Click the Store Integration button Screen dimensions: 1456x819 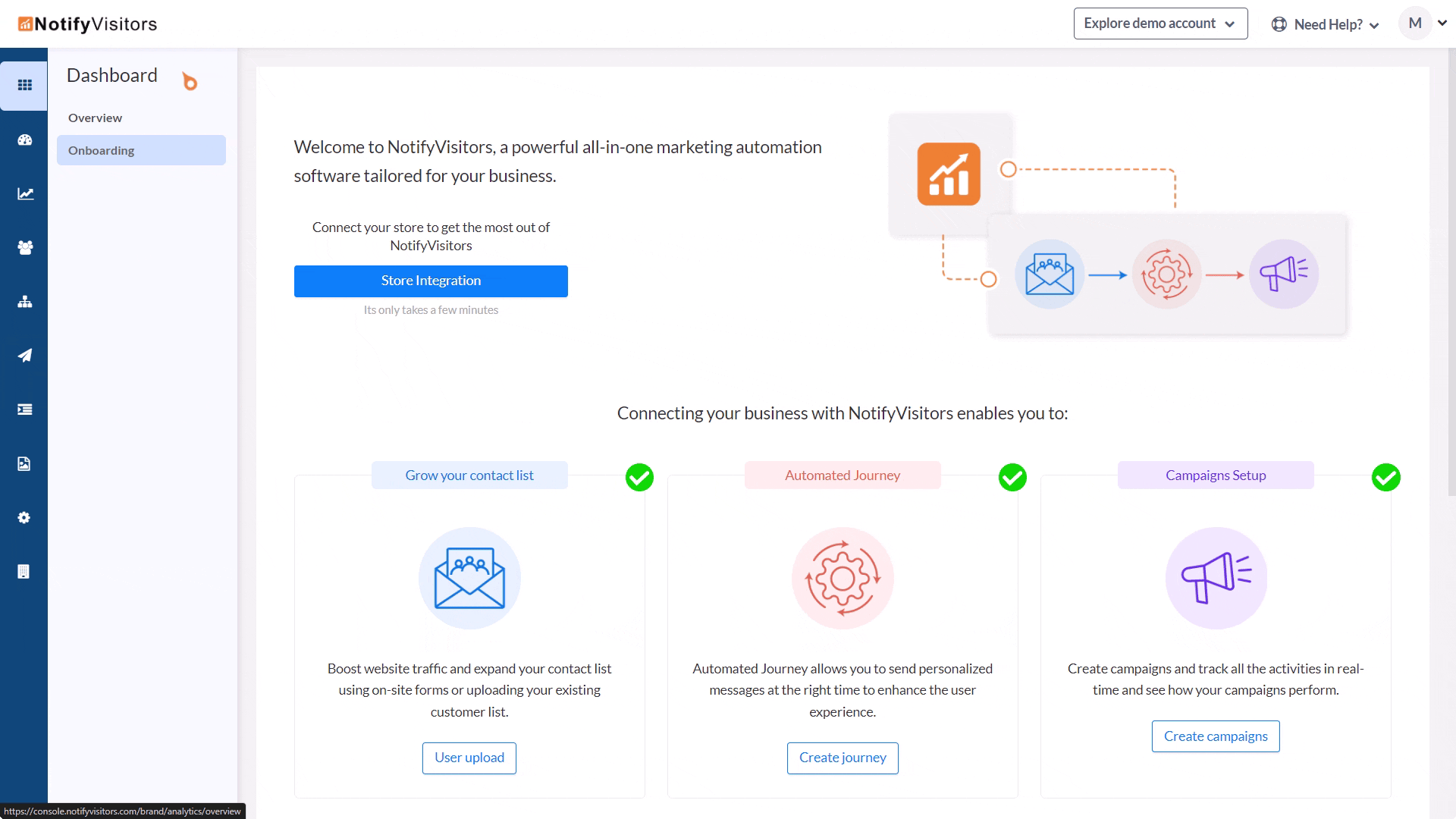tap(431, 281)
